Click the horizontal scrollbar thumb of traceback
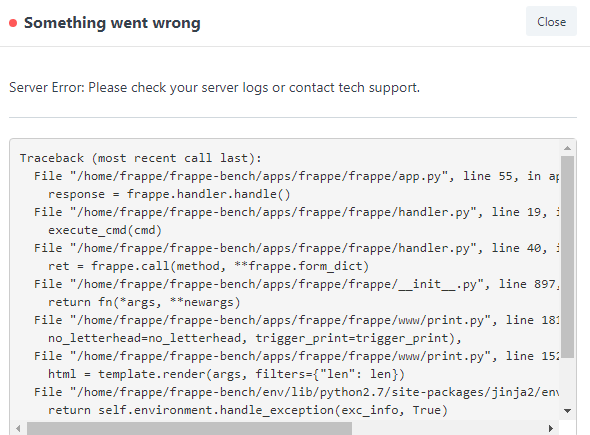Image resolution: width=590 pixels, height=435 pixels. point(189,428)
